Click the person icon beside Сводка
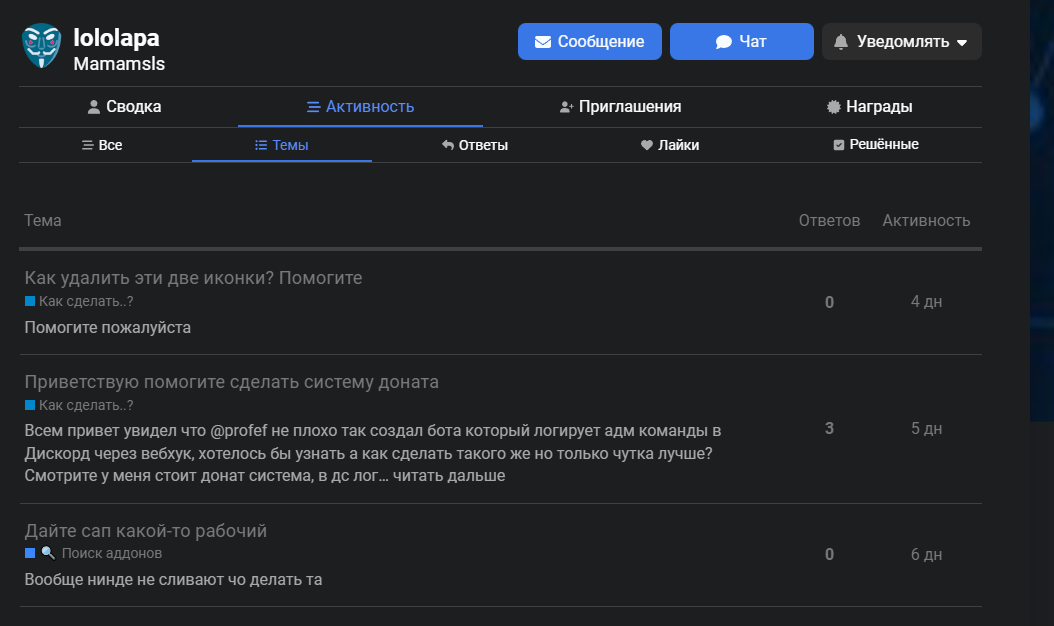The image size is (1054, 626). [94, 107]
